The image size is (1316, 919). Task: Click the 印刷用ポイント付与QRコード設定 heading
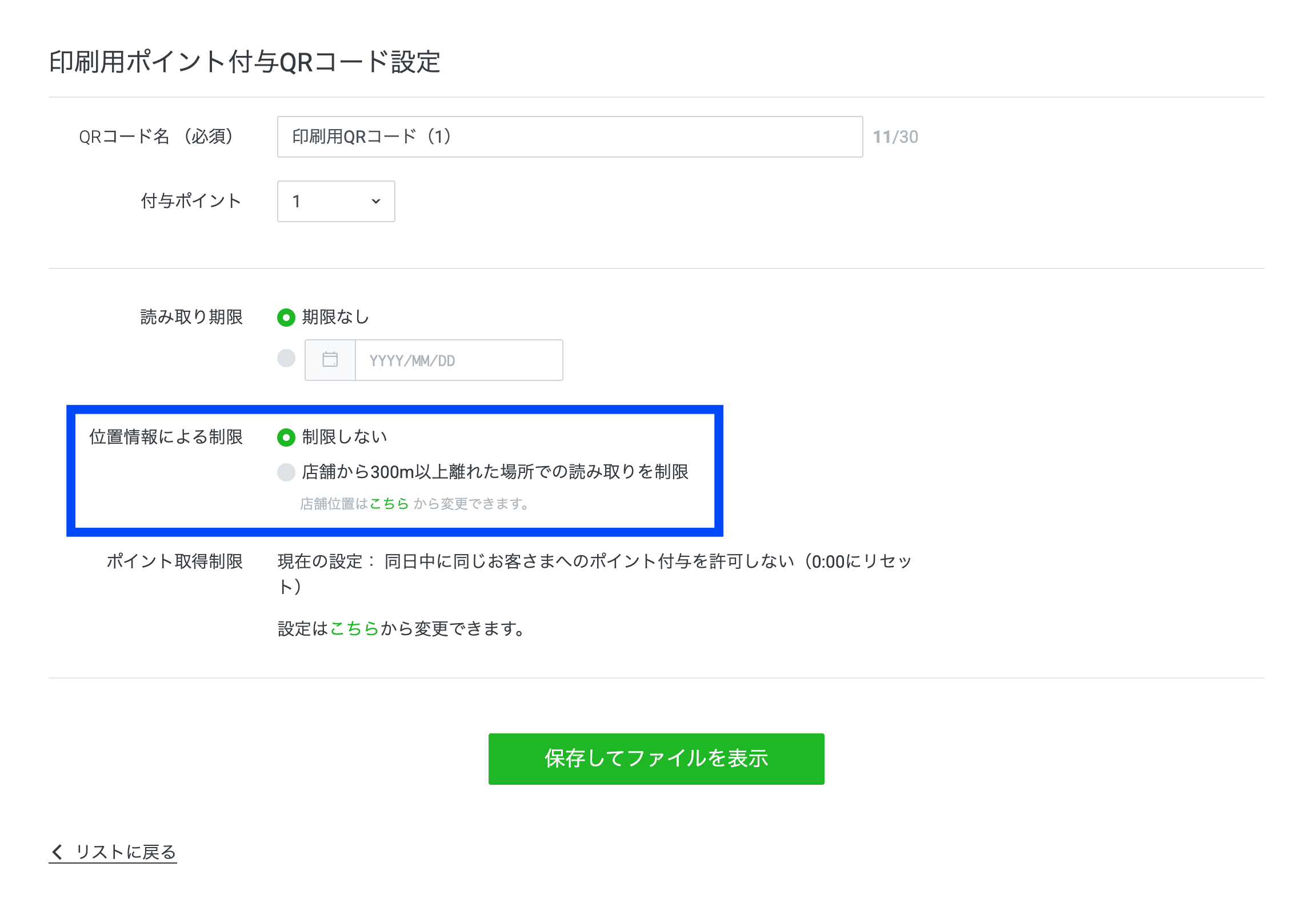pos(245,62)
